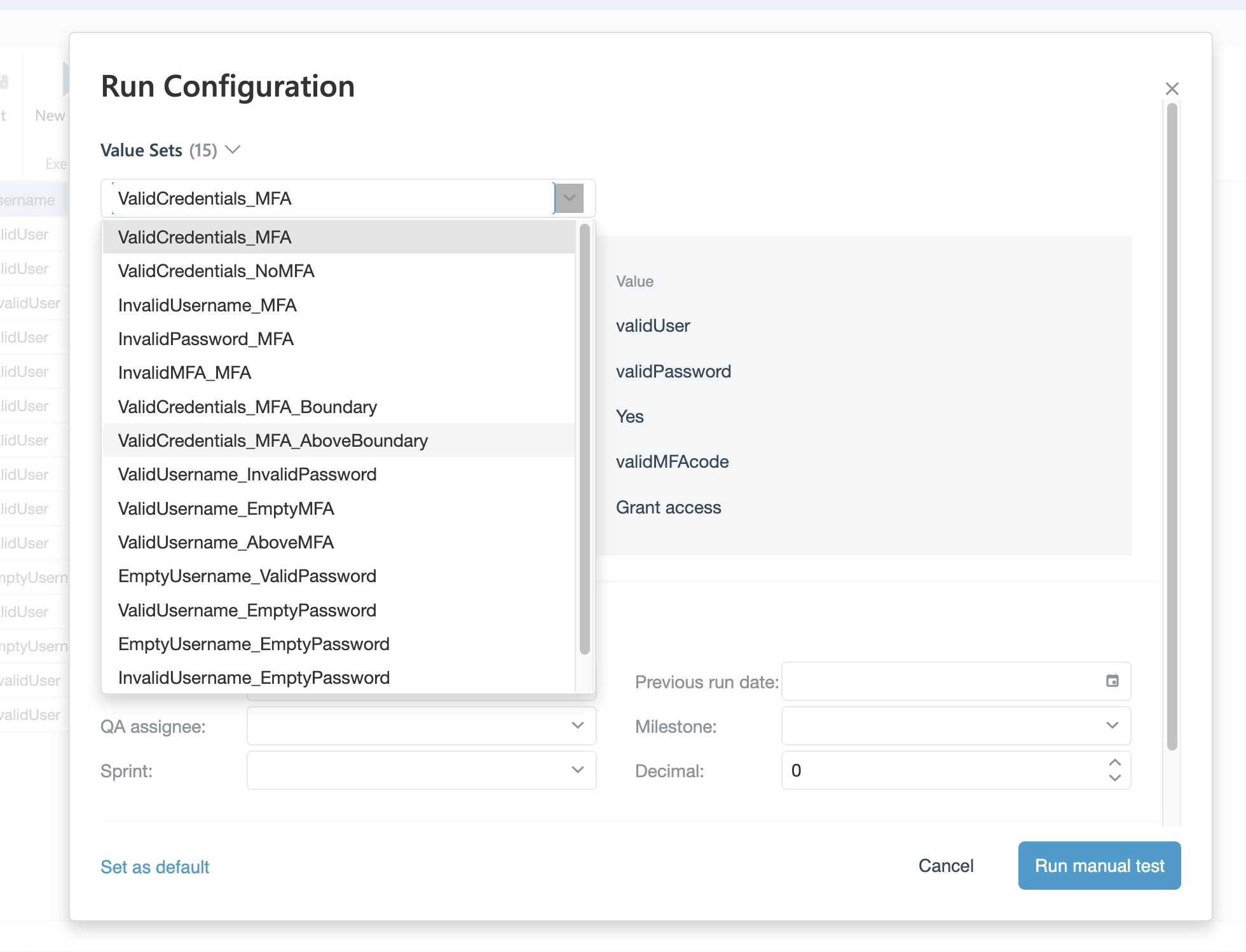
Task: Open the Milestone dropdown
Action: click(x=1112, y=725)
